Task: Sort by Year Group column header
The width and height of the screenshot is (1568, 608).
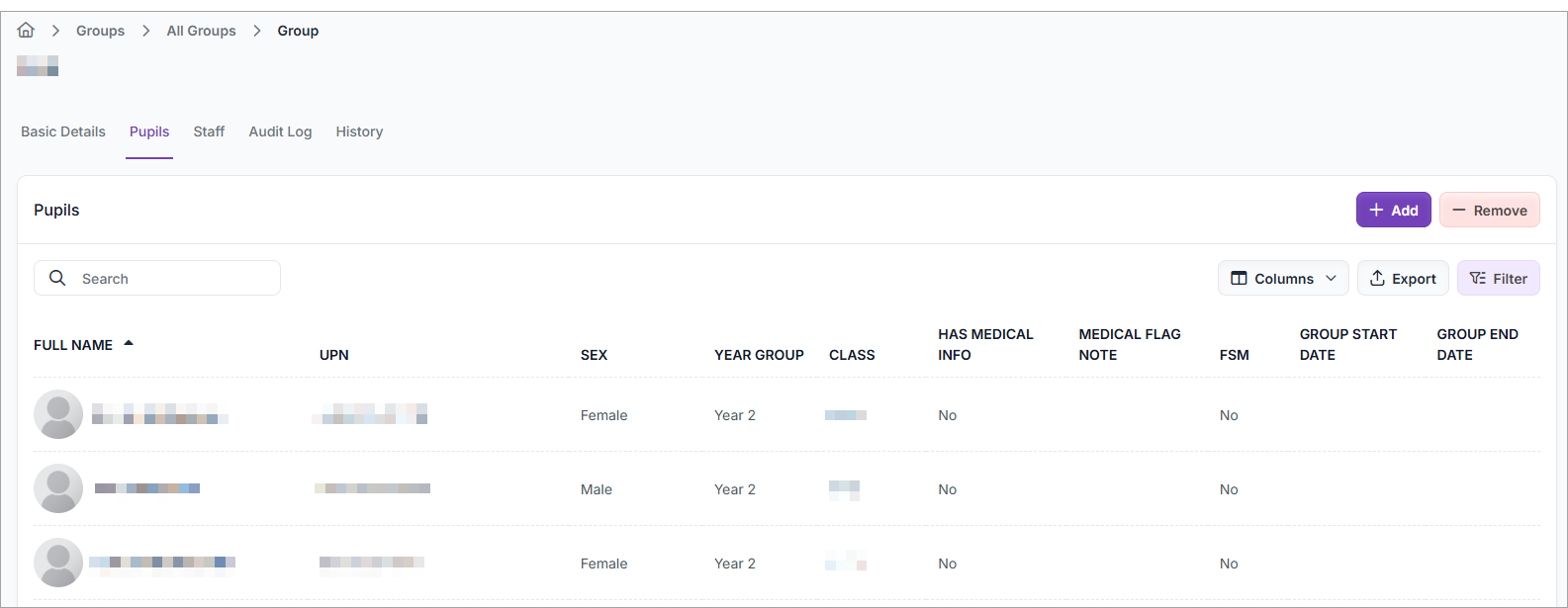Action: click(759, 355)
